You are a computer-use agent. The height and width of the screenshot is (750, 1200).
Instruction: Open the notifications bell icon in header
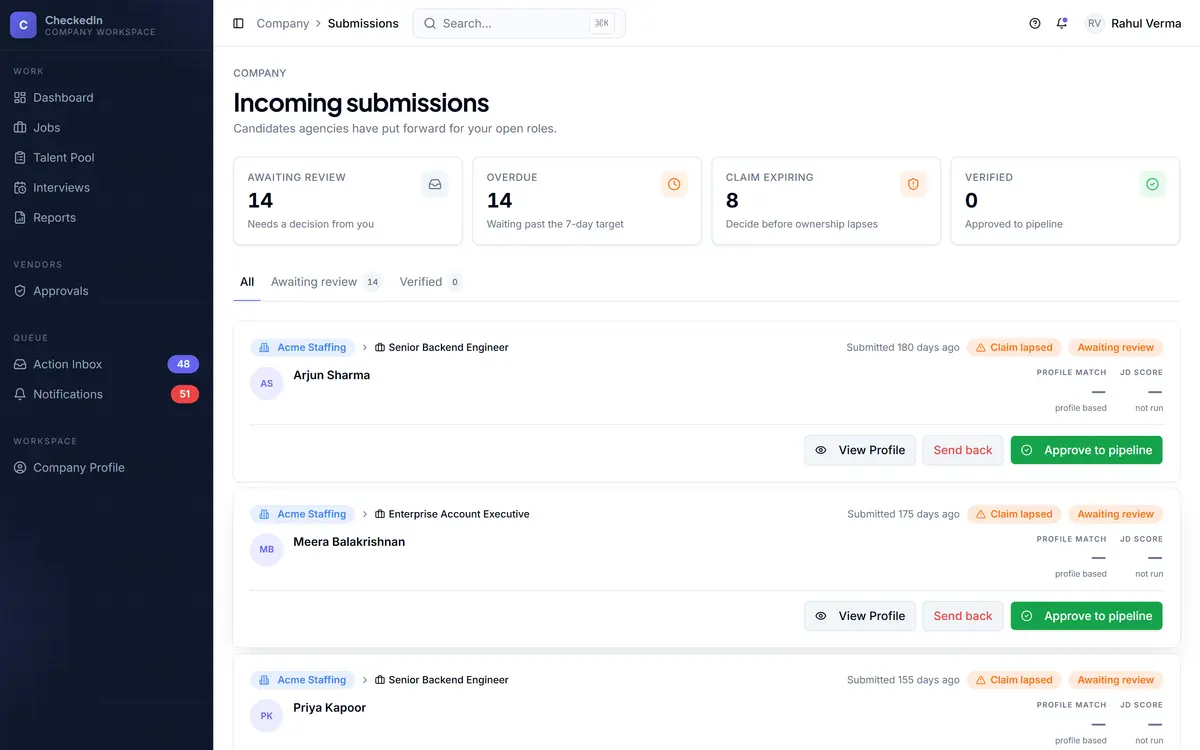click(1062, 23)
